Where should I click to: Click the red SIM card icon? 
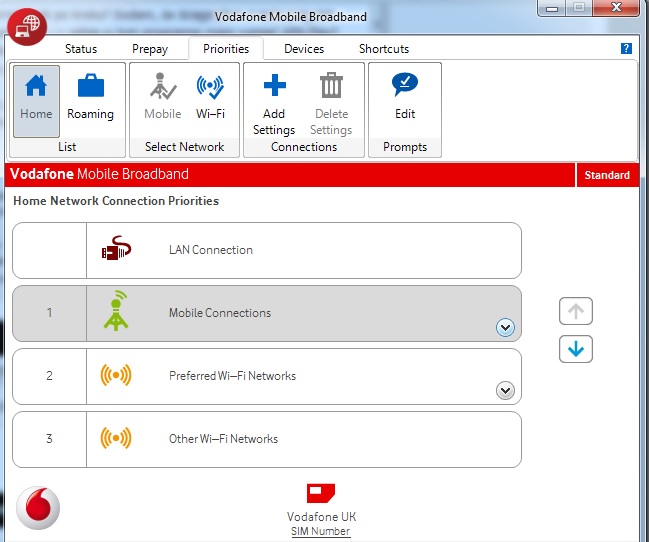[x=321, y=493]
